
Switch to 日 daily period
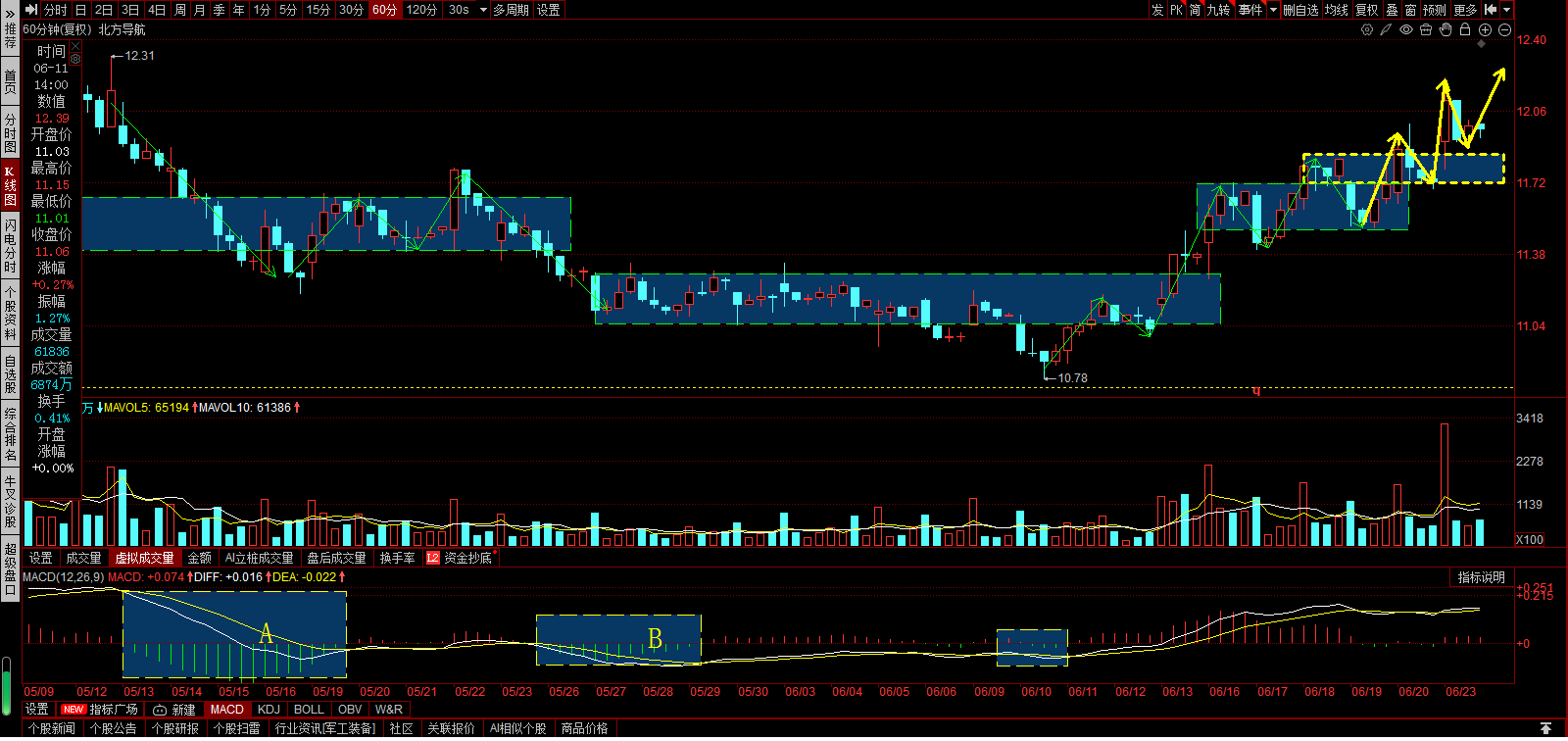coord(80,10)
